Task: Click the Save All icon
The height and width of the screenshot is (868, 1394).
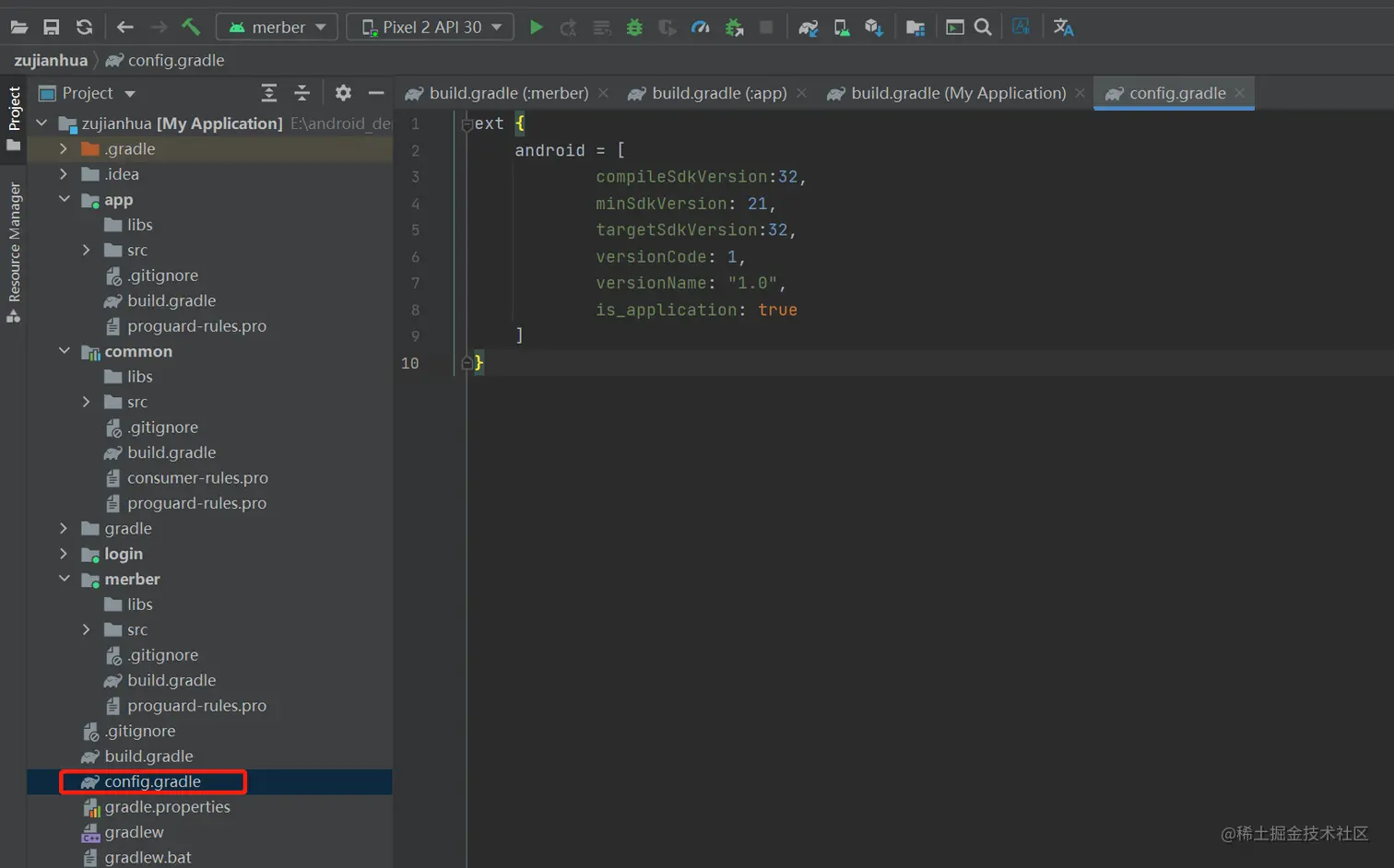Action: point(52,27)
